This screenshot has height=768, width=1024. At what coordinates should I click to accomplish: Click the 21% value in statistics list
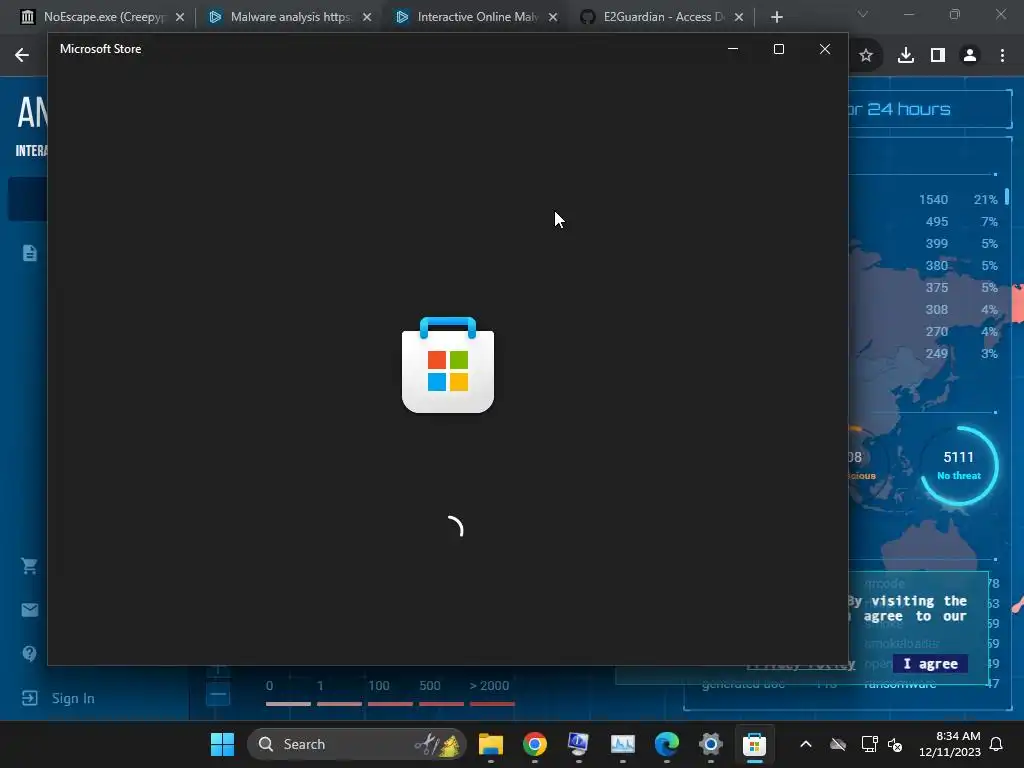[985, 200]
